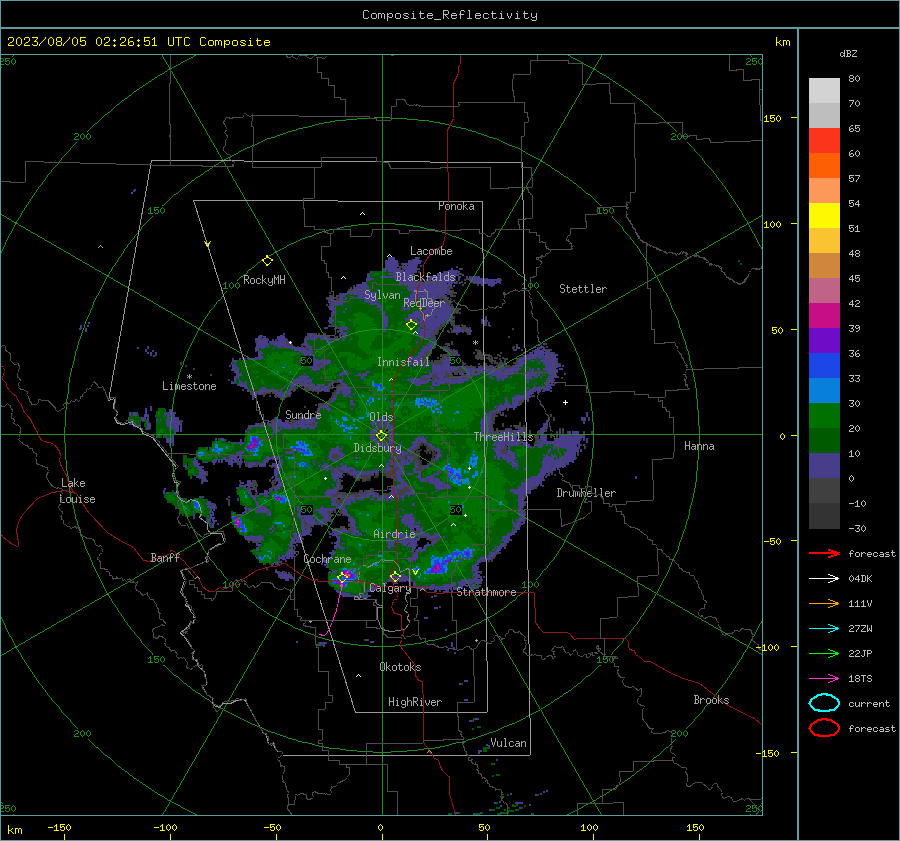Select the Strathmore label
Viewport: 900px width, 841px height.
pyautogui.click(x=486, y=592)
